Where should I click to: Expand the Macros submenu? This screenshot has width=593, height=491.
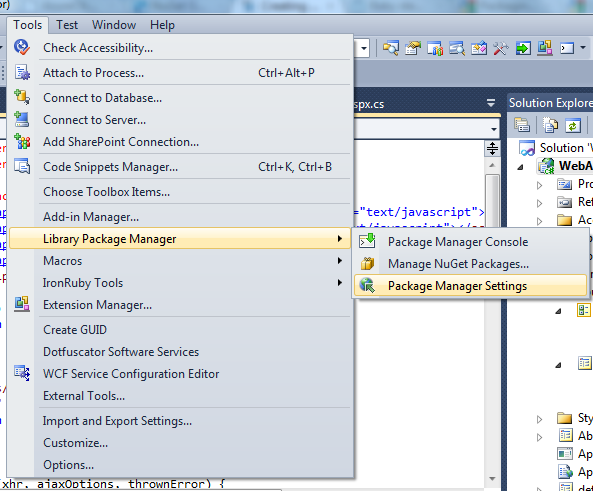click(180, 261)
